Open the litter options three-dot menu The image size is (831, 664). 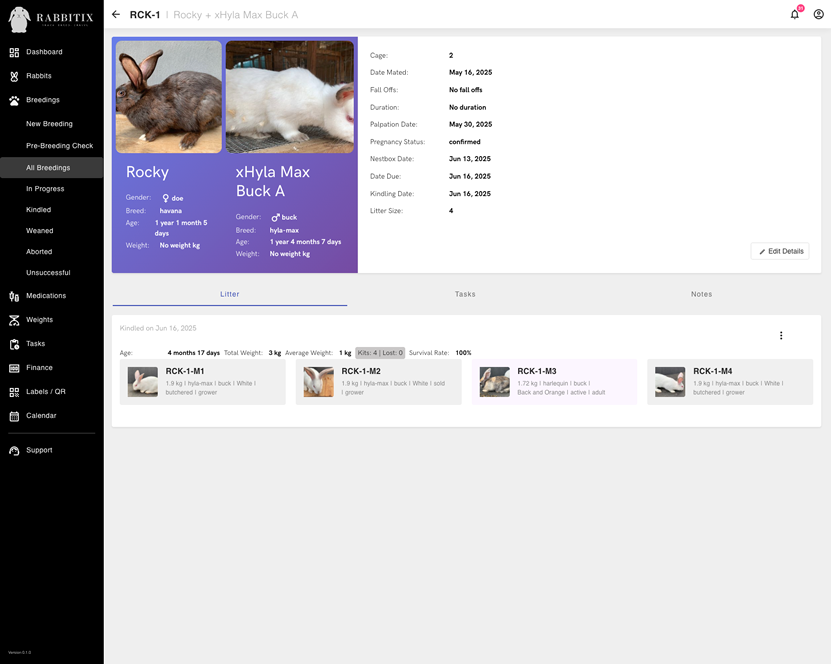(781, 335)
